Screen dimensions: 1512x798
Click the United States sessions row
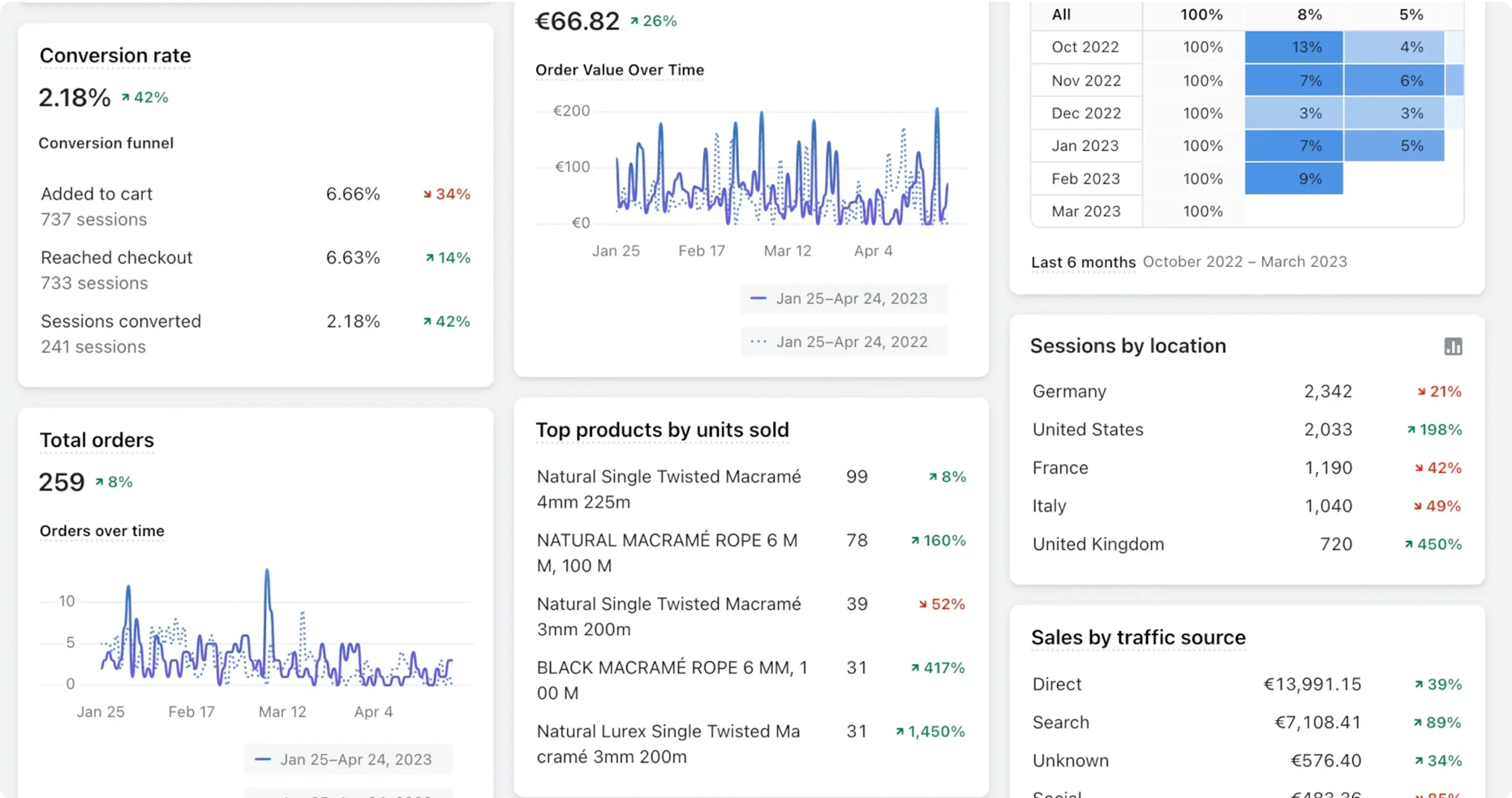pos(1247,430)
